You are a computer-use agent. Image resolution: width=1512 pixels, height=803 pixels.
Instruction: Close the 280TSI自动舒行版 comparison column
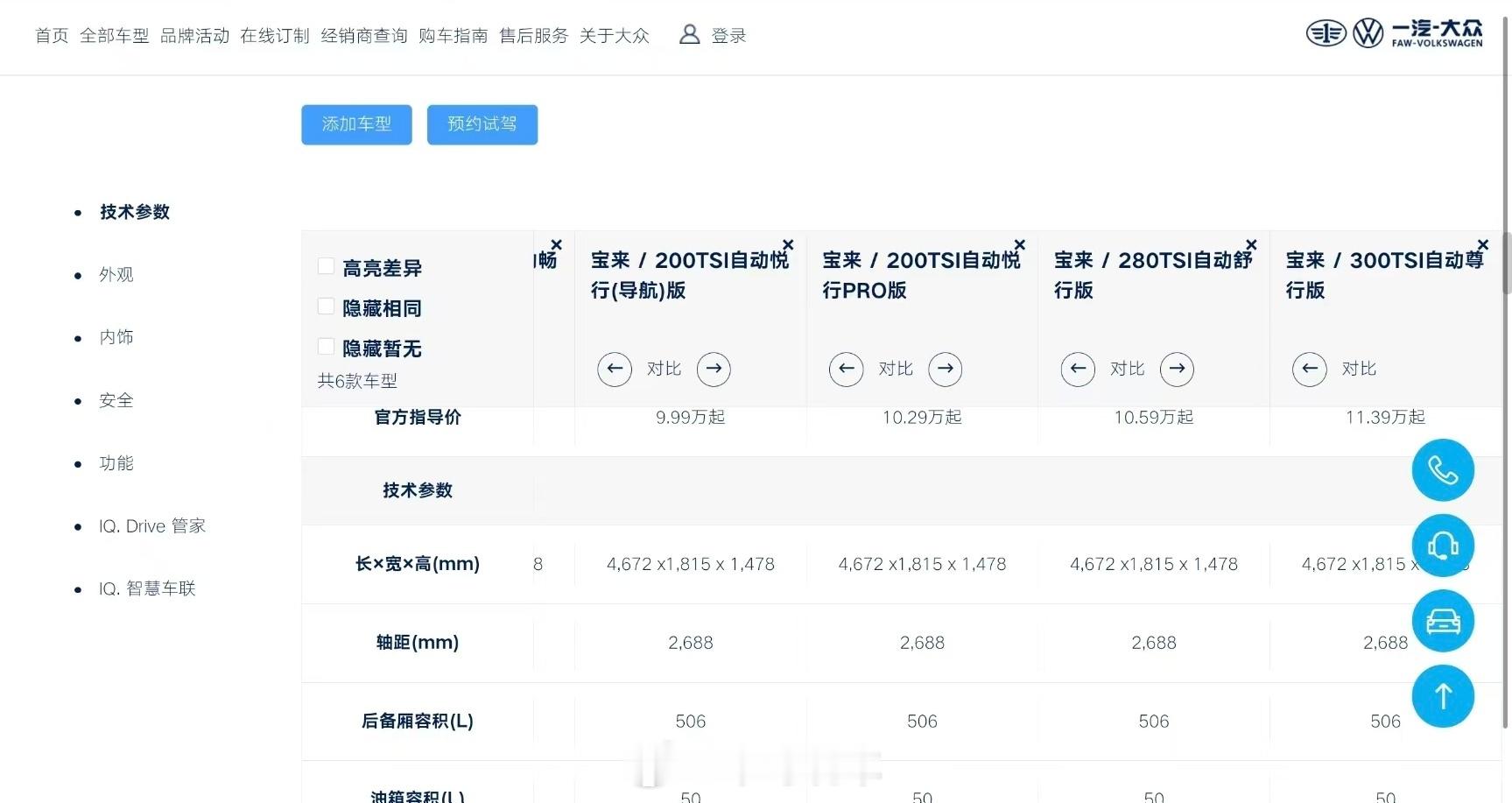tap(1251, 244)
